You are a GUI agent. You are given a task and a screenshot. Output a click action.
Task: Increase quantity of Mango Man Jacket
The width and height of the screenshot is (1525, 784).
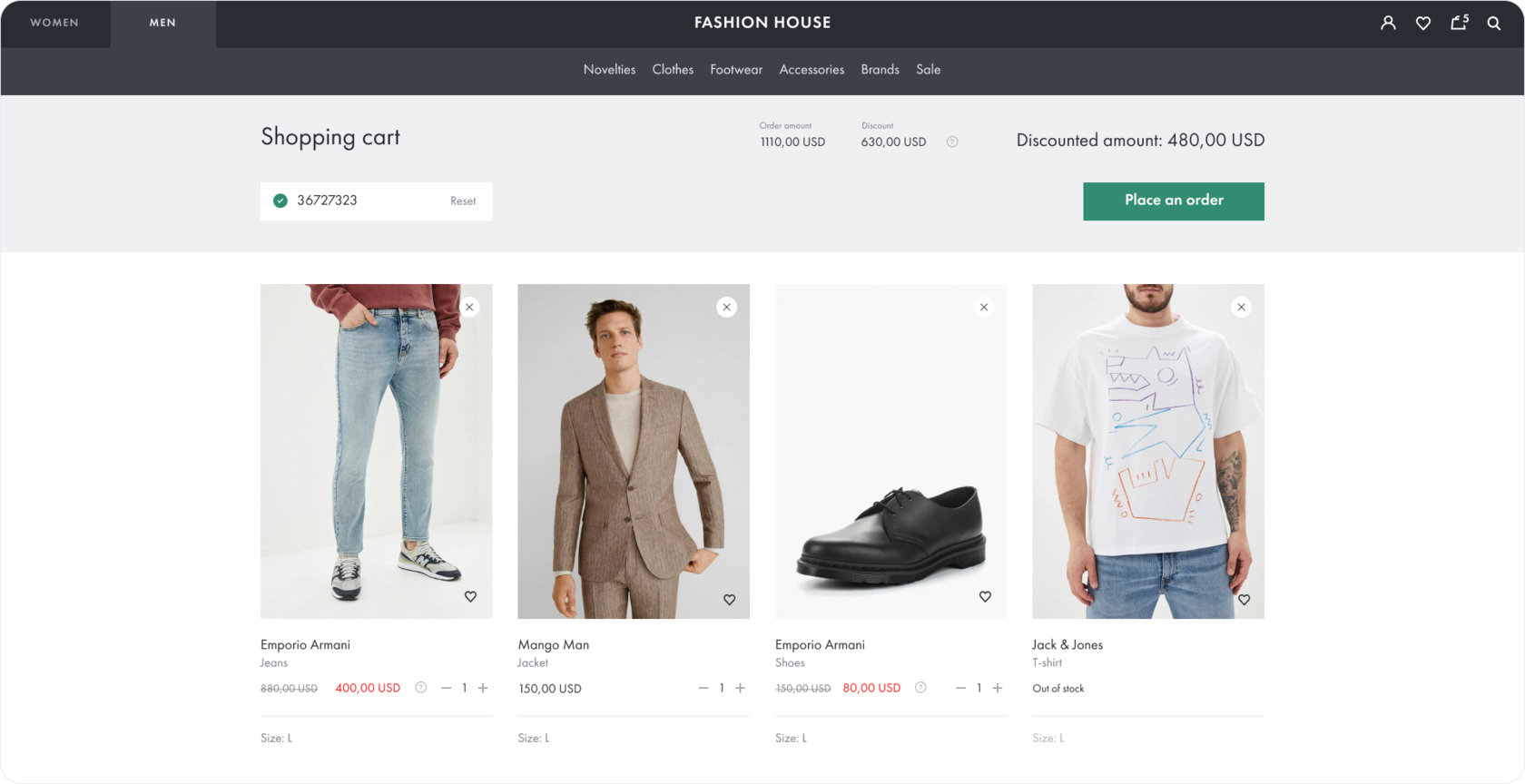[x=740, y=688]
